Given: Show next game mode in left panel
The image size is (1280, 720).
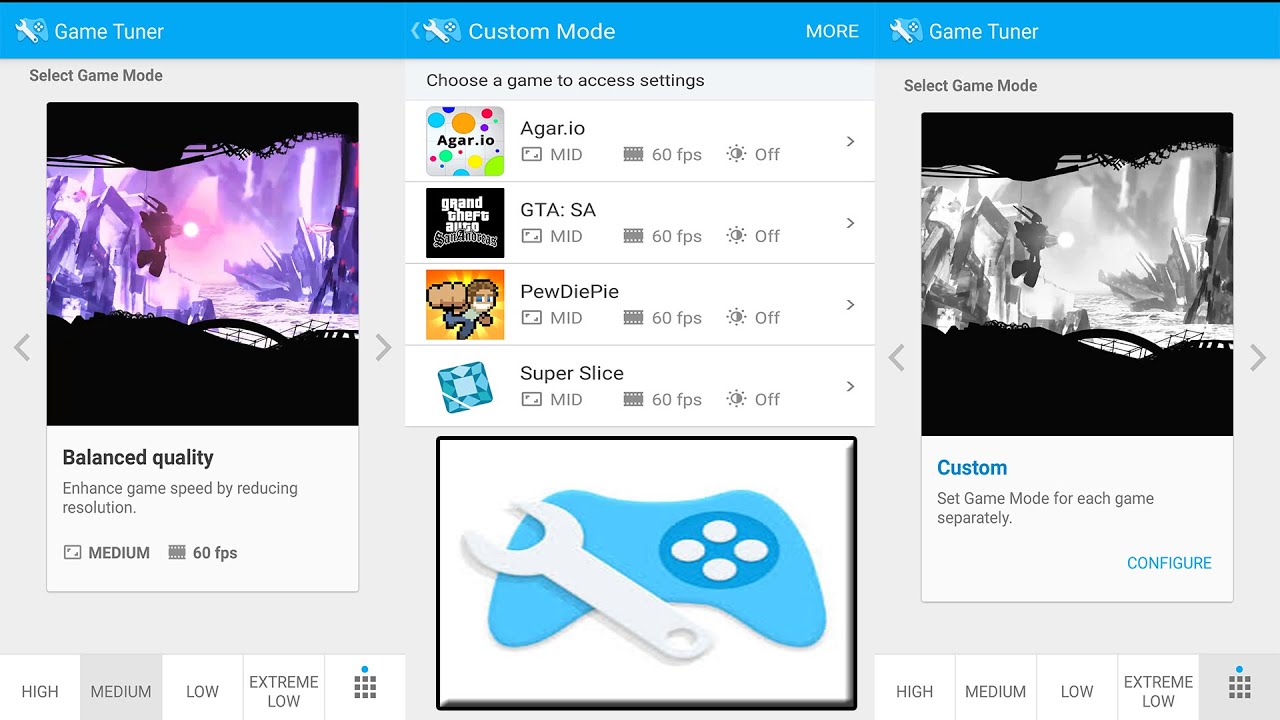Looking at the screenshot, I should tap(383, 347).
